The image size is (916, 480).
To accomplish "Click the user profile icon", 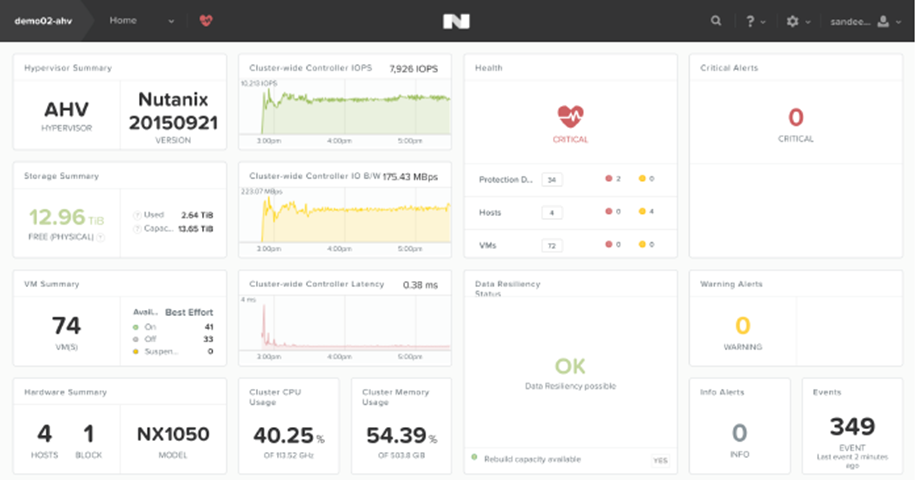I will click(x=882, y=20).
